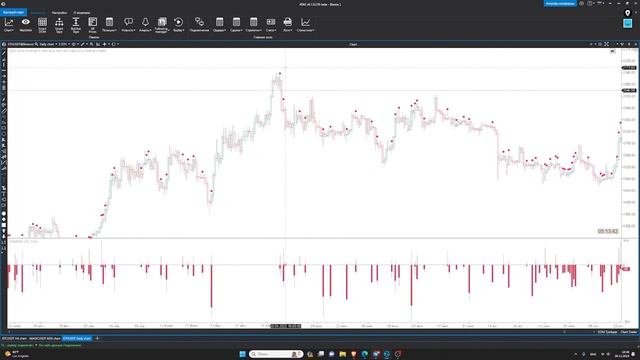640x360 pixels.
Task: Open File Explorer from taskbar
Action: tap(342, 354)
